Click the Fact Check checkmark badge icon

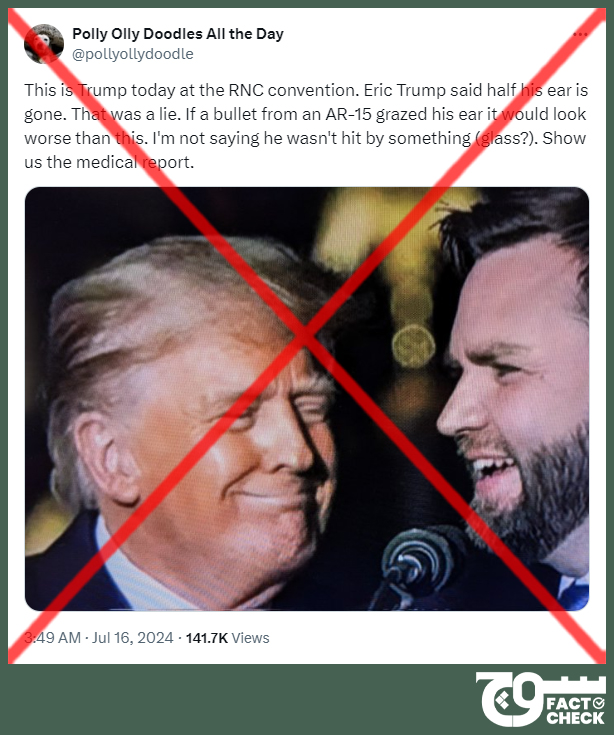[x=599, y=703]
